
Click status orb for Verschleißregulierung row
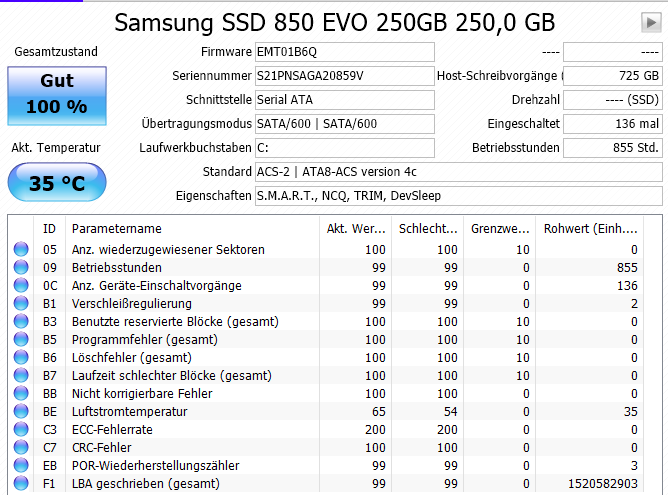[21, 303]
